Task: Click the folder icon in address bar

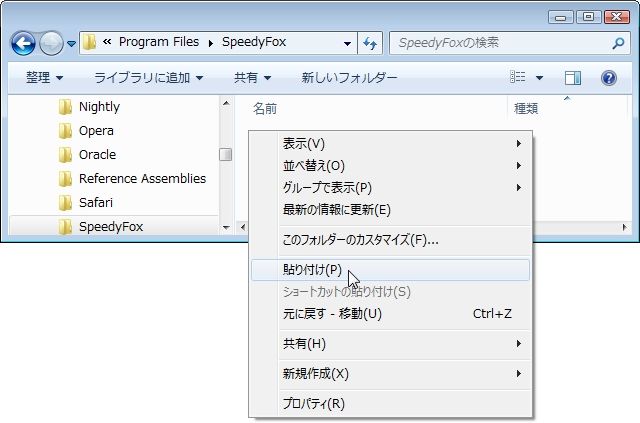Action: [89, 42]
